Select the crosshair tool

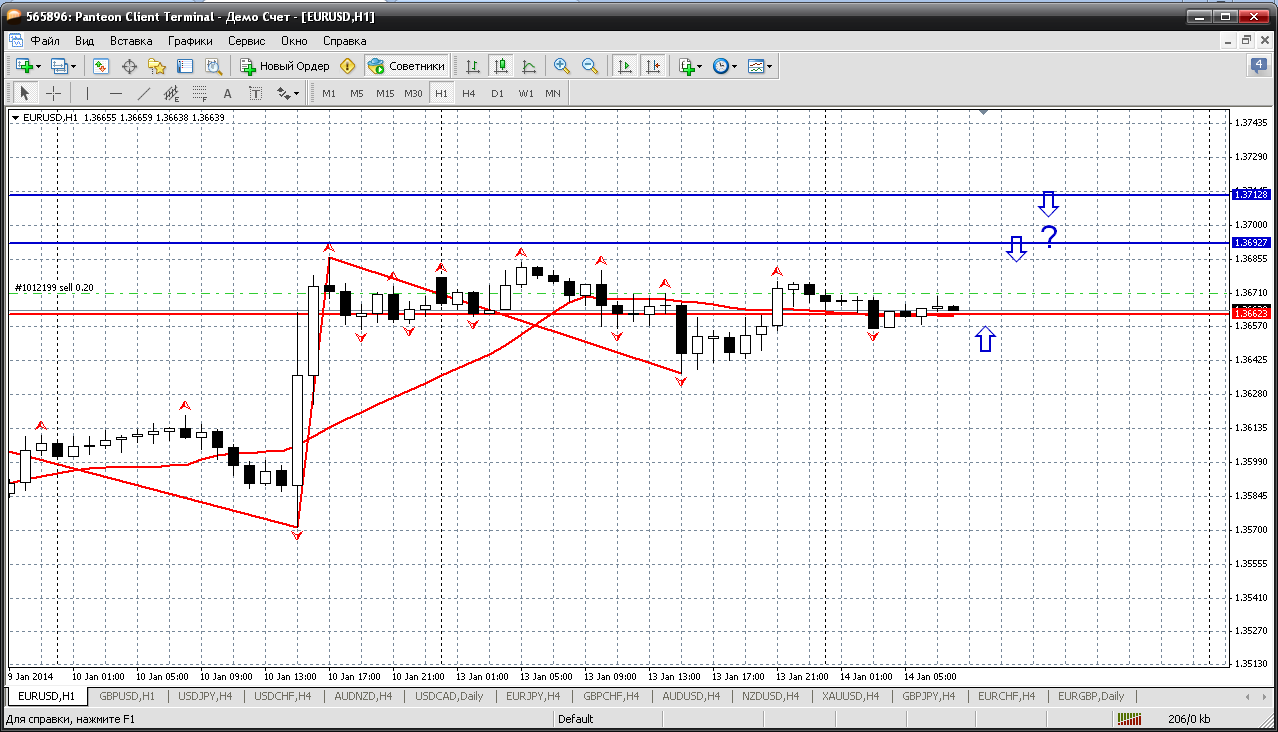coord(53,93)
